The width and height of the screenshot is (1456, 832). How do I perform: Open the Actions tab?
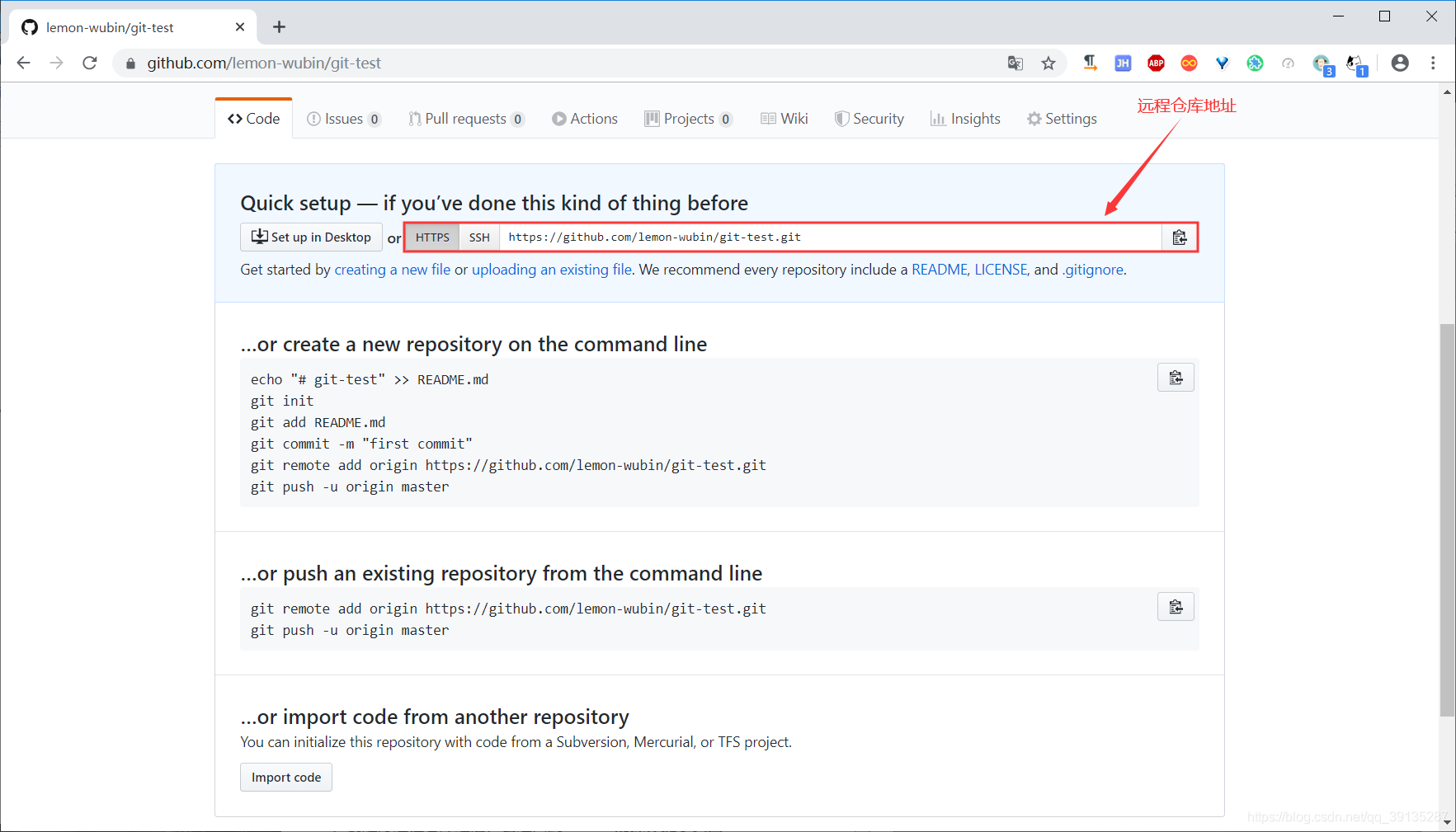click(x=585, y=119)
